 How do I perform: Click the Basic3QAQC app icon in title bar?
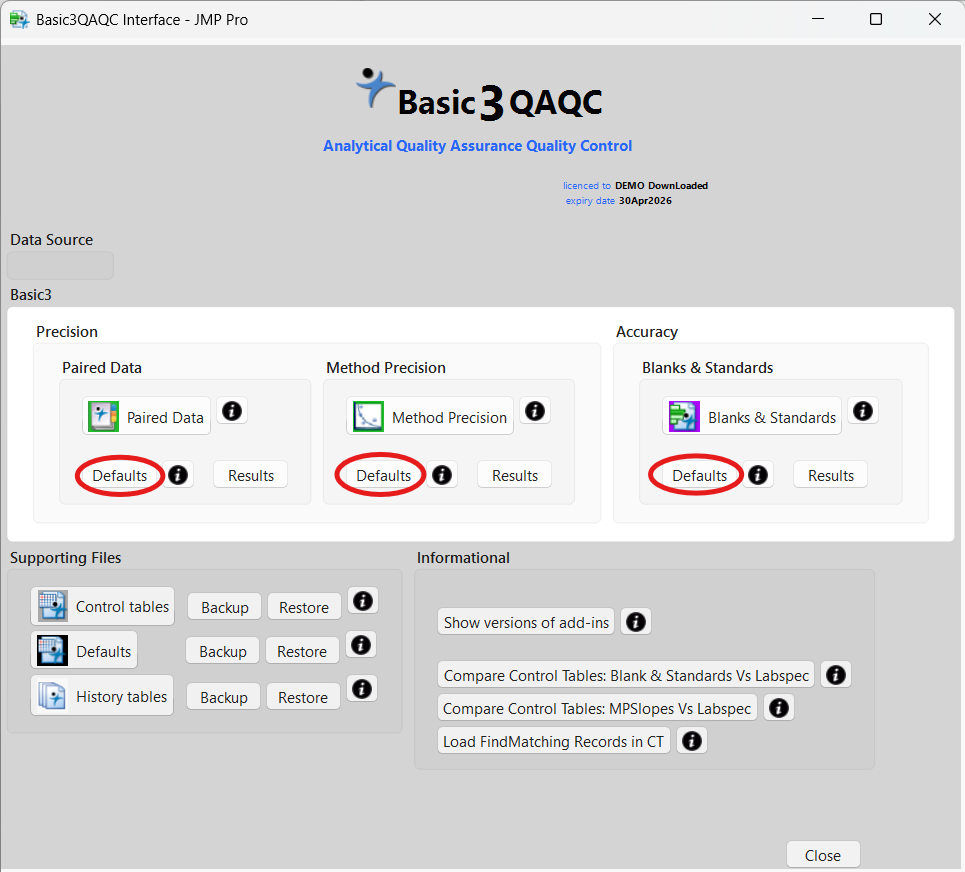click(18, 19)
